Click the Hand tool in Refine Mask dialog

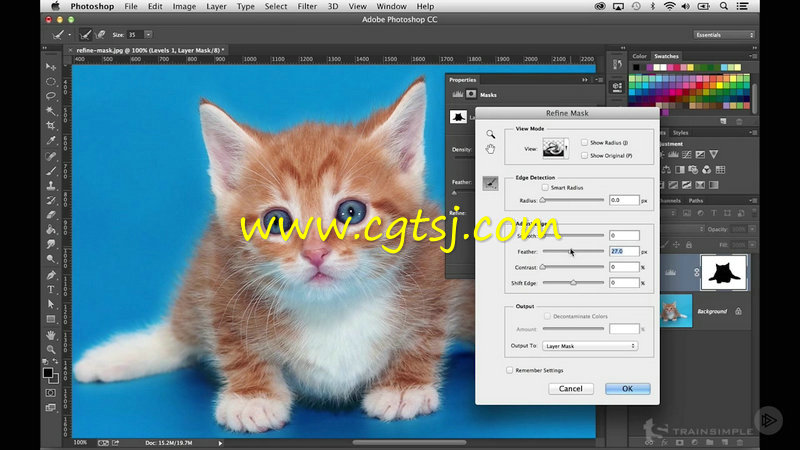[x=490, y=149]
